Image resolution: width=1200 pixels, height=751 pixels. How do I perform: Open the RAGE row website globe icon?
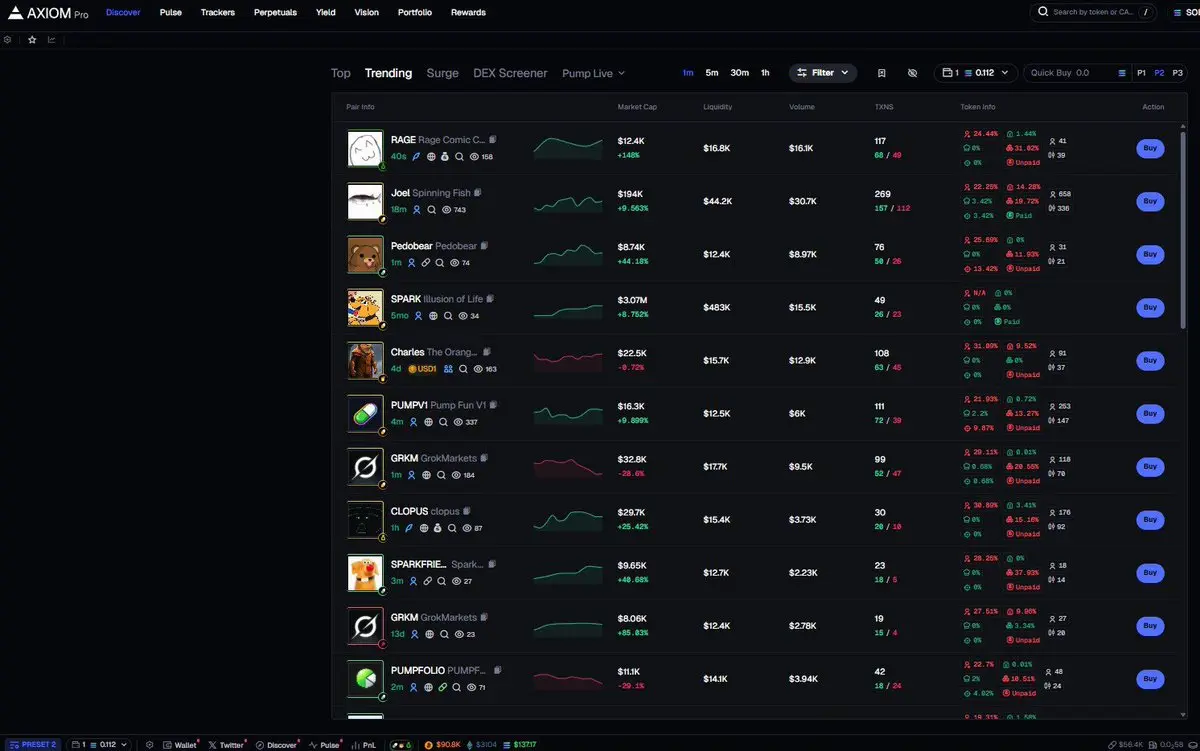coord(431,157)
